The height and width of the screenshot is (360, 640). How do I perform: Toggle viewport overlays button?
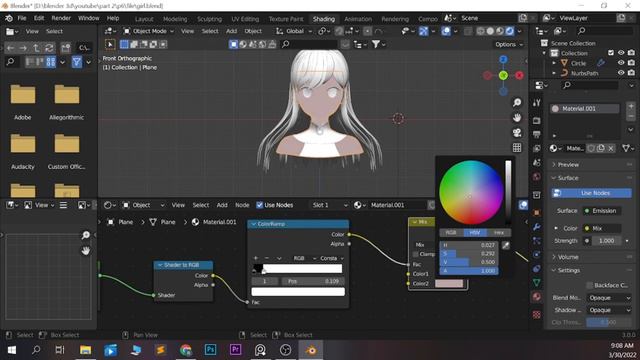click(446, 31)
